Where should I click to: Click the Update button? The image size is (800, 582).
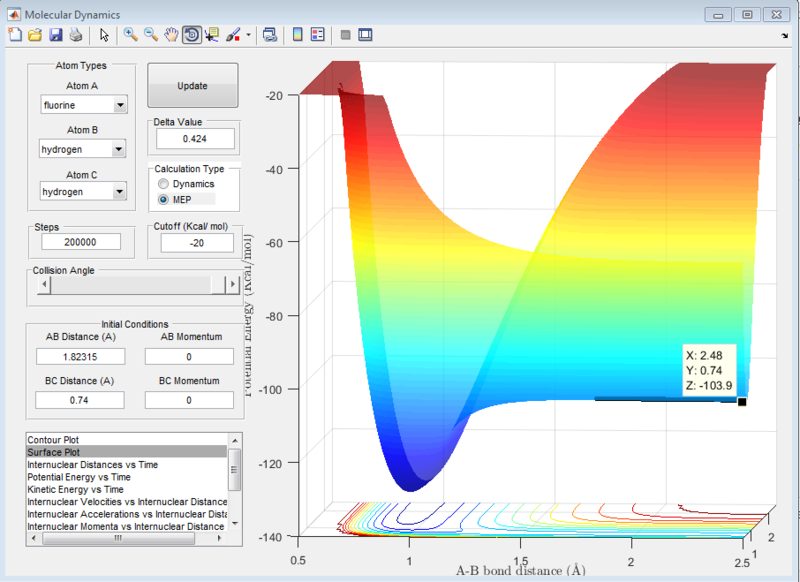click(193, 86)
